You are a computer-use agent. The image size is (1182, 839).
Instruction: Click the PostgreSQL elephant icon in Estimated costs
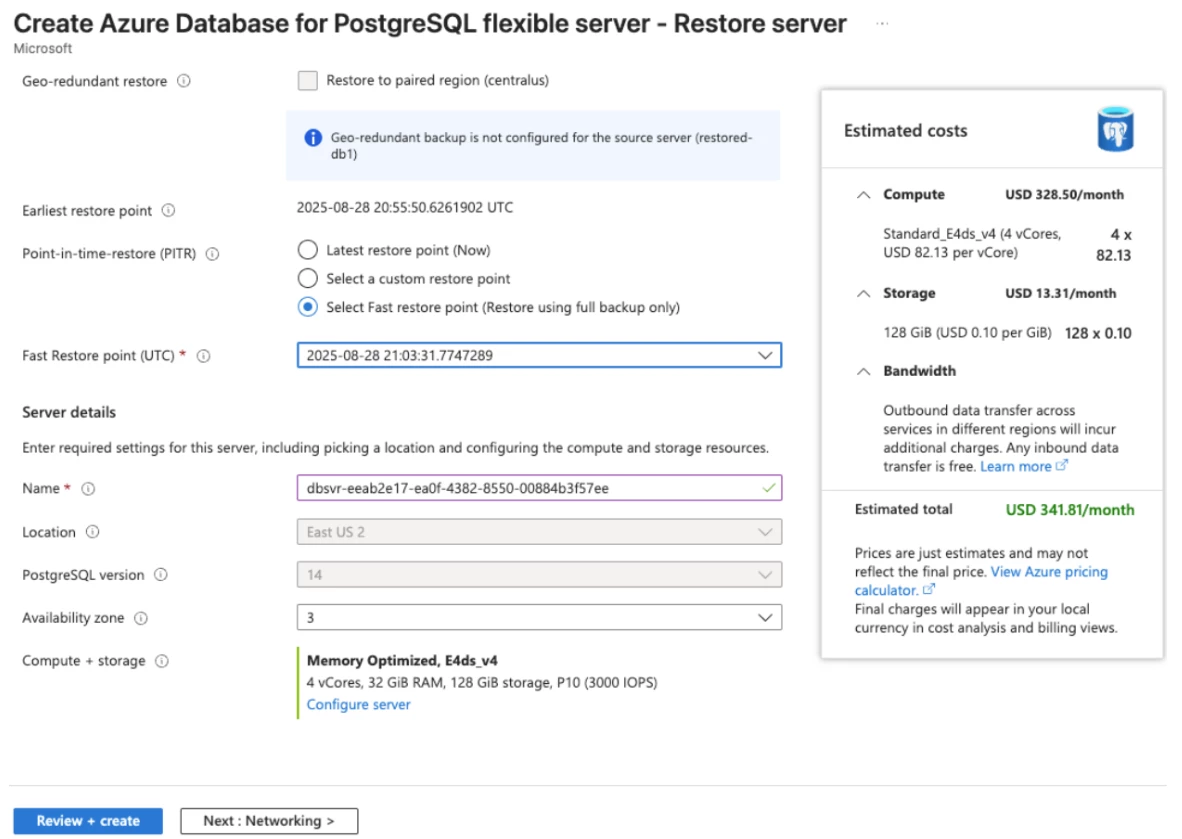pyautogui.click(x=1115, y=130)
